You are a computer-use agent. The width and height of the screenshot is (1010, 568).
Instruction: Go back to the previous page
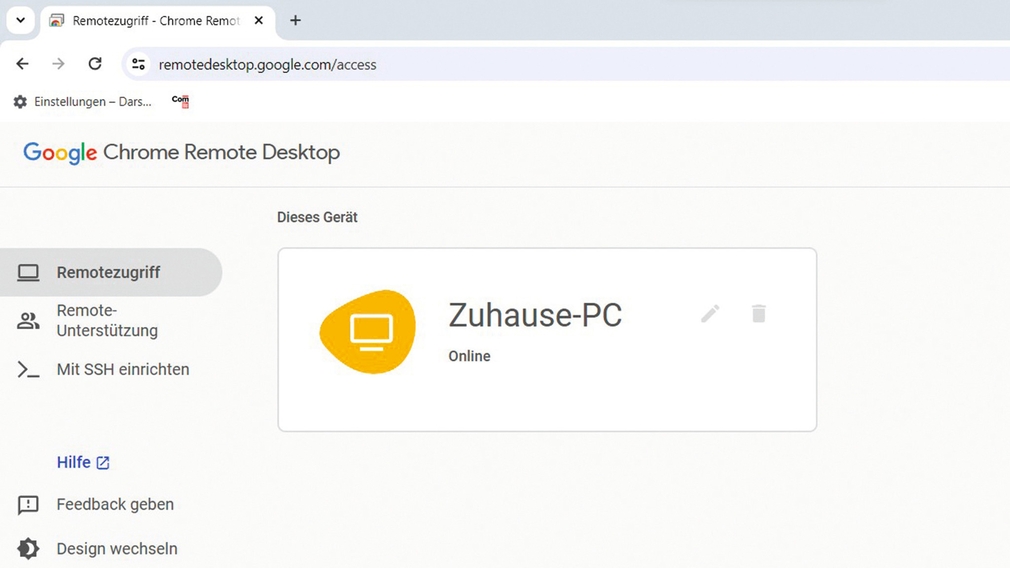pos(23,64)
